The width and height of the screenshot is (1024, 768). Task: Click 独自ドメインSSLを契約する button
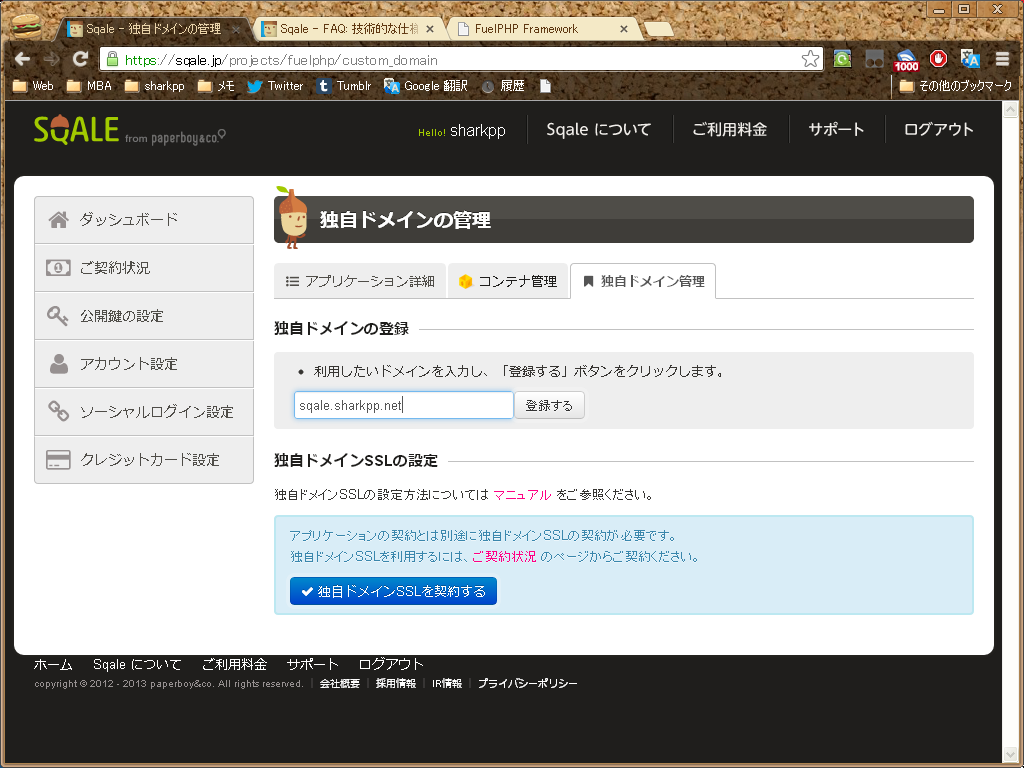click(x=393, y=591)
